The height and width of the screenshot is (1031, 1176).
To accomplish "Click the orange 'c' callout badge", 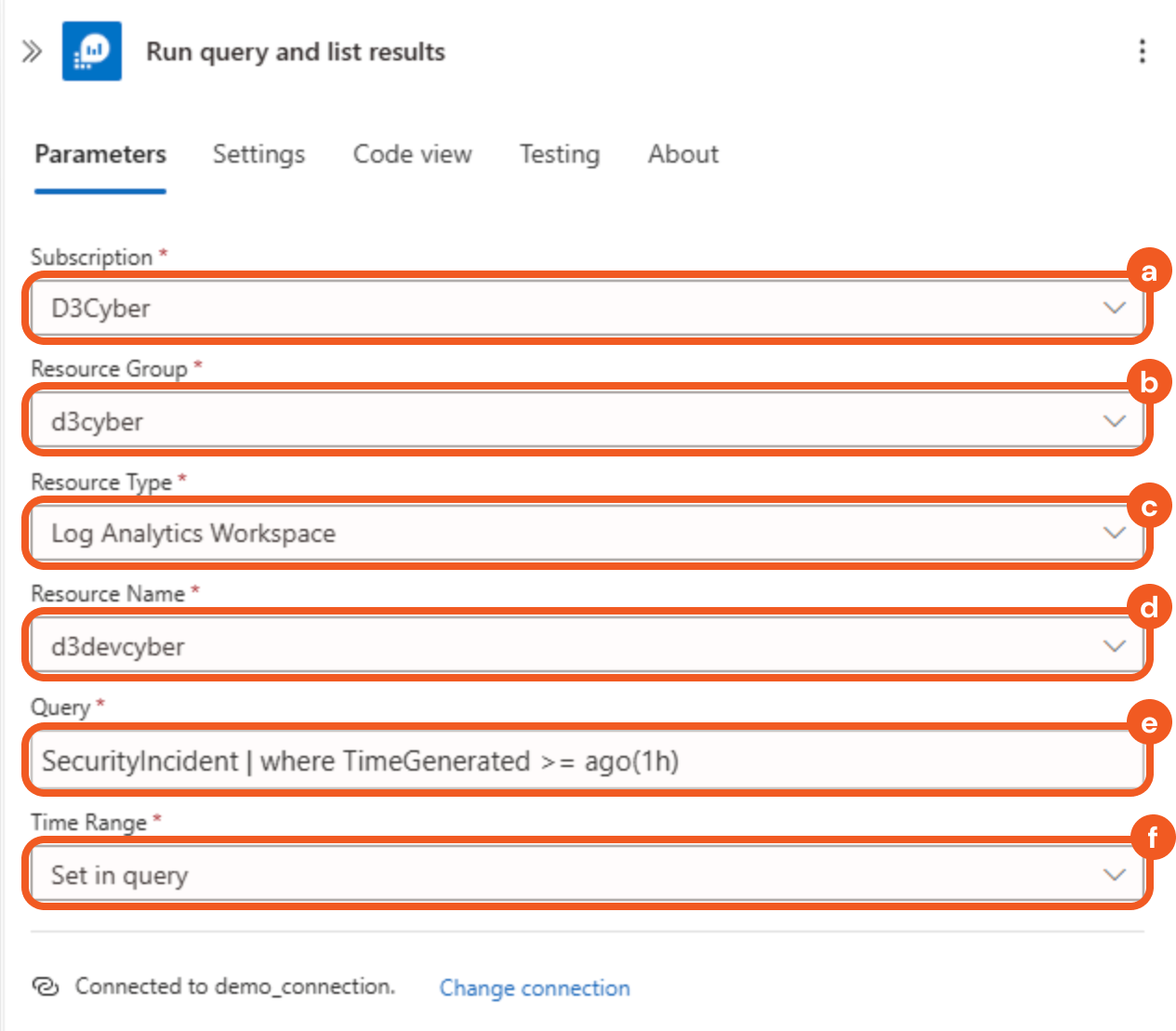I will pyautogui.click(x=1149, y=507).
